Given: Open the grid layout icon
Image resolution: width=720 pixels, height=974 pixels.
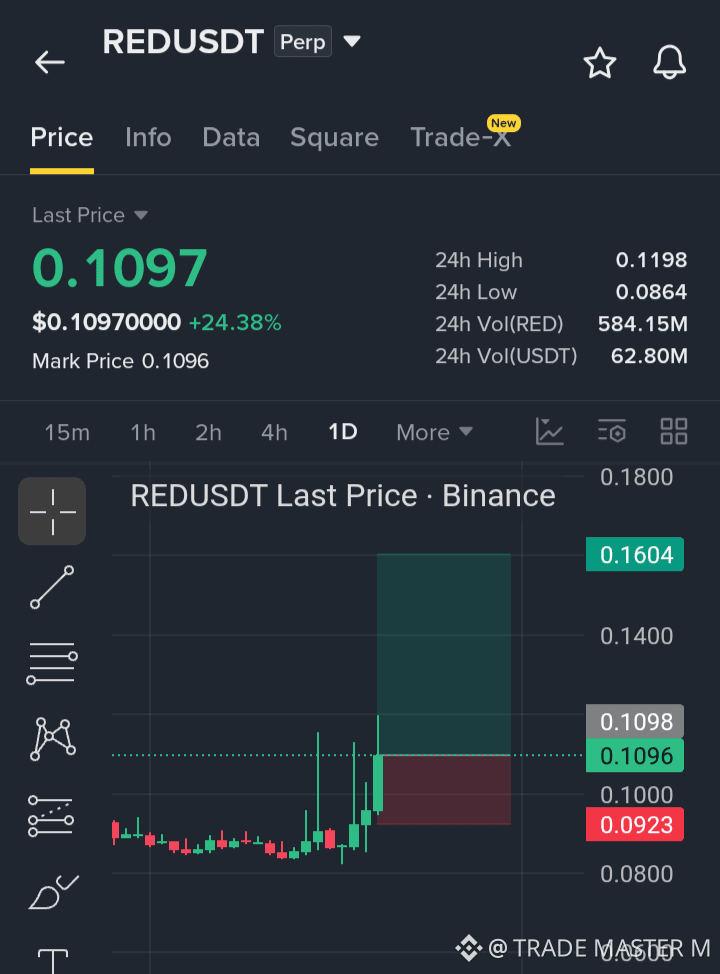Looking at the screenshot, I should 673,431.
